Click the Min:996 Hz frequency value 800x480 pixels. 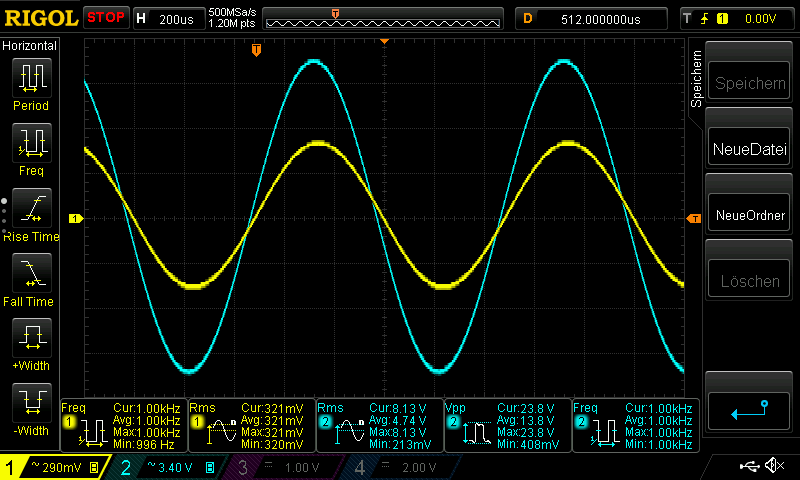click(x=143, y=444)
